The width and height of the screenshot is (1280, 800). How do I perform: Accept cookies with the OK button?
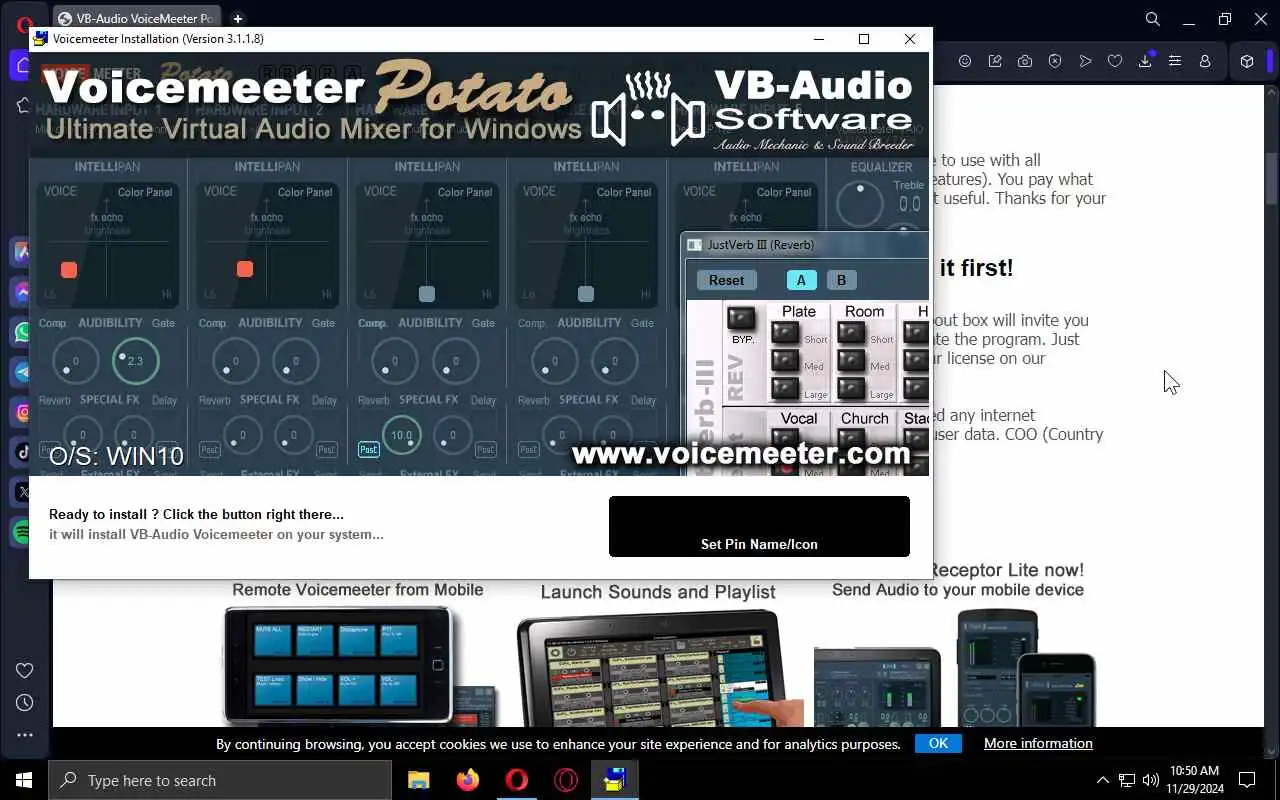(938, 743)
